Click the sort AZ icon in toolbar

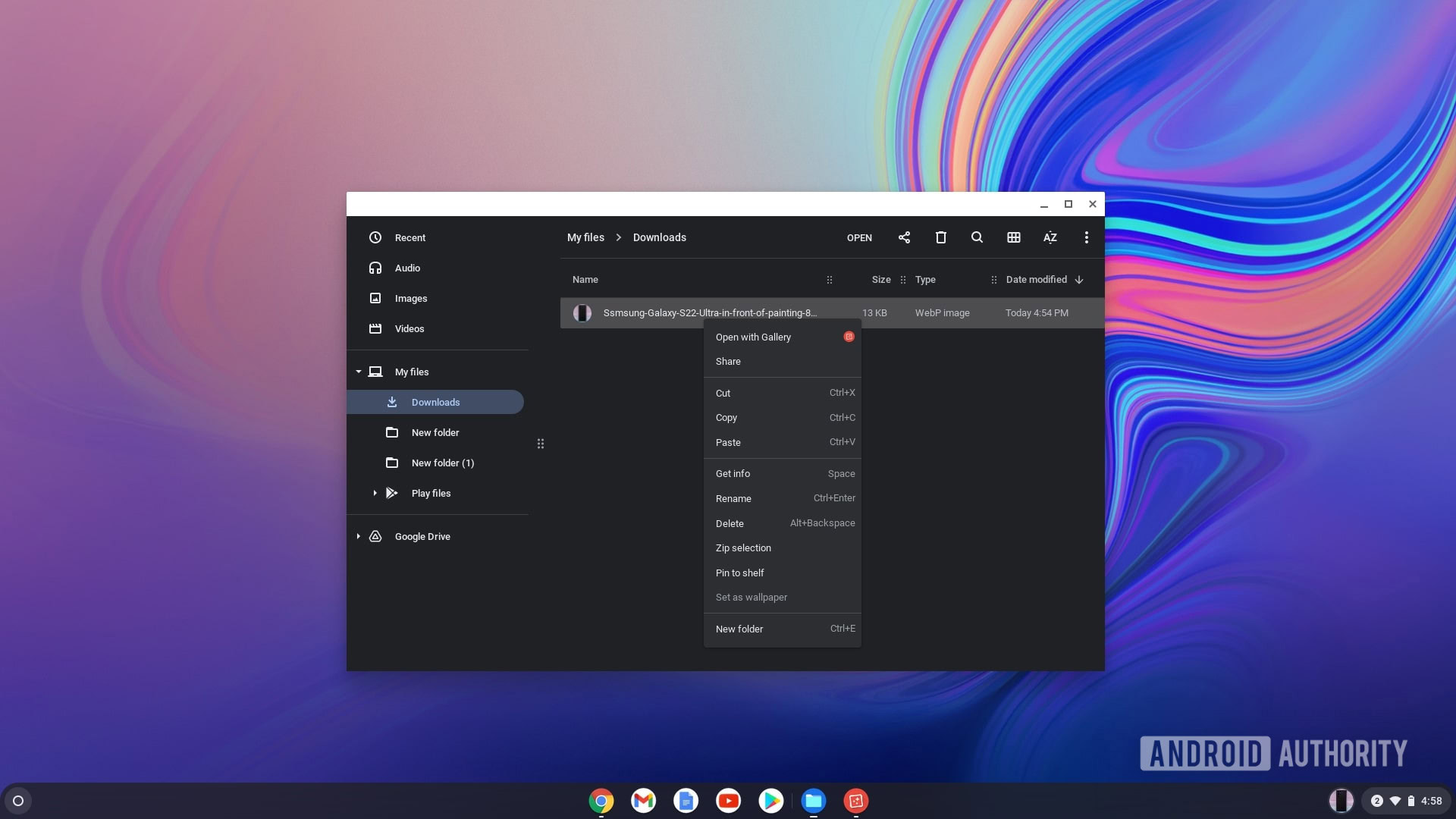coord(1050,237)
